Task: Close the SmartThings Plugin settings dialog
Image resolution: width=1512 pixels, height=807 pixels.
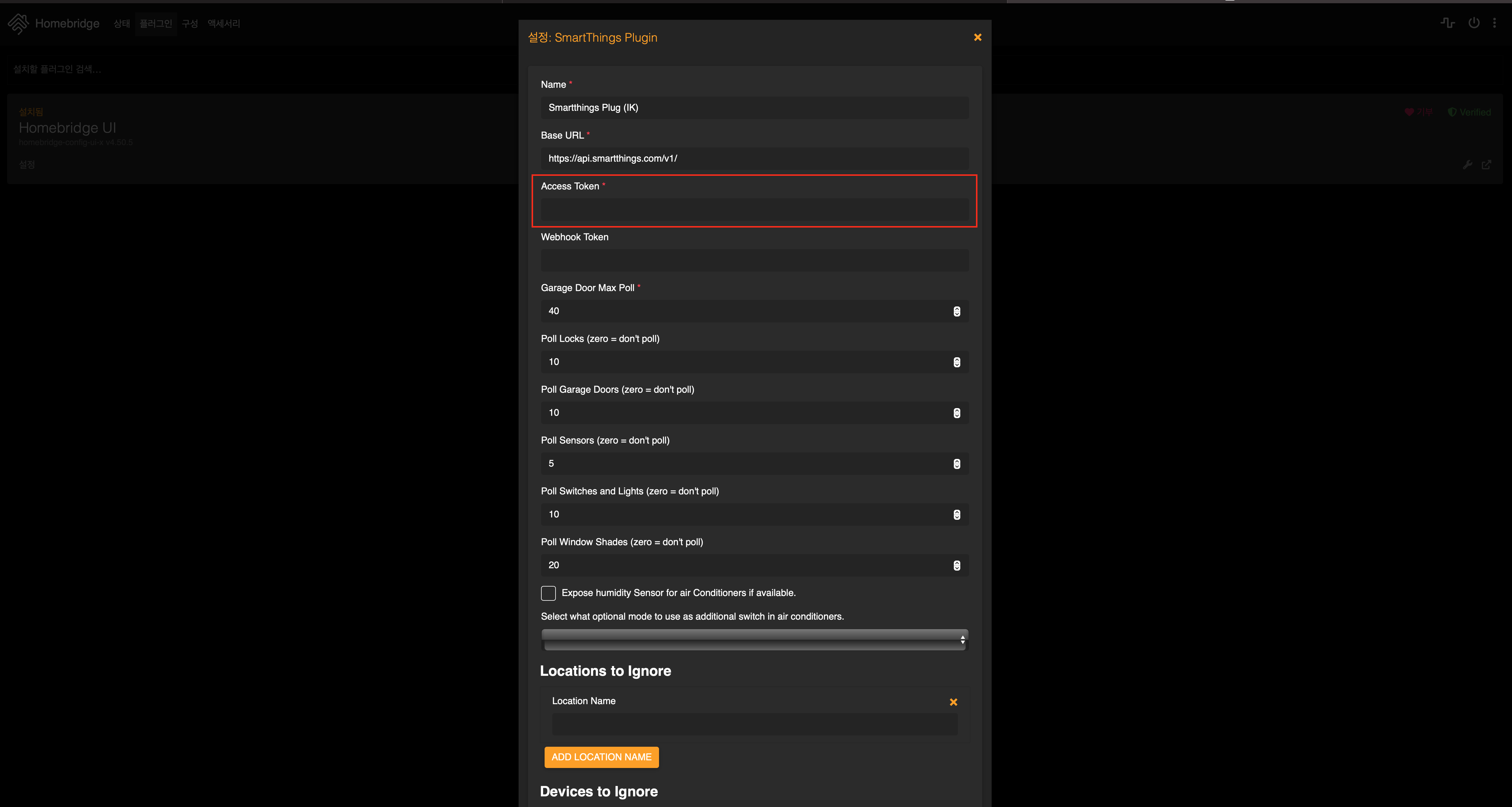Action: point(977,38)
